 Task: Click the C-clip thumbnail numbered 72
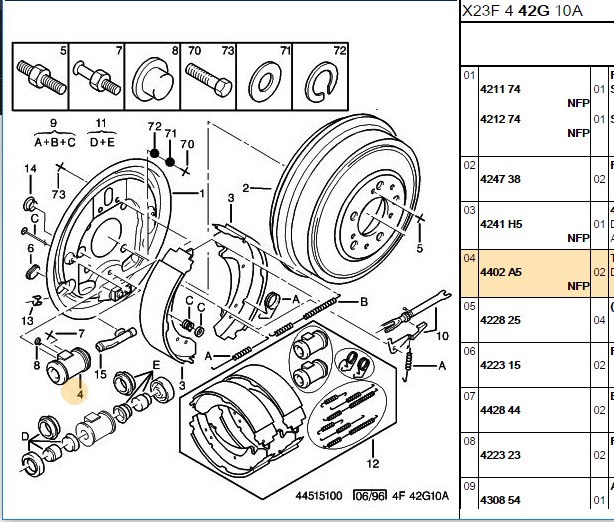point(320,76)
